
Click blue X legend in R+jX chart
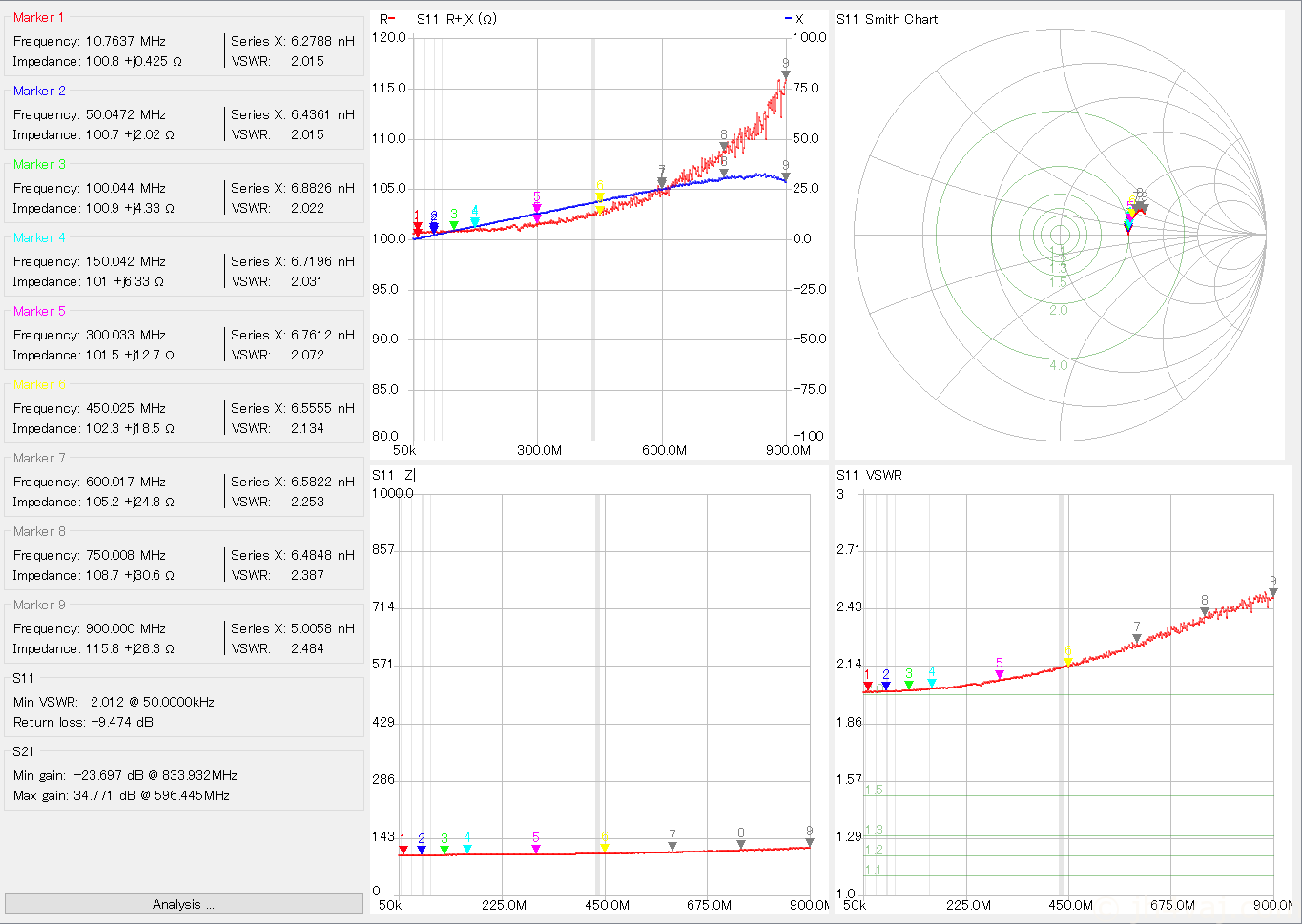point(795,19)
